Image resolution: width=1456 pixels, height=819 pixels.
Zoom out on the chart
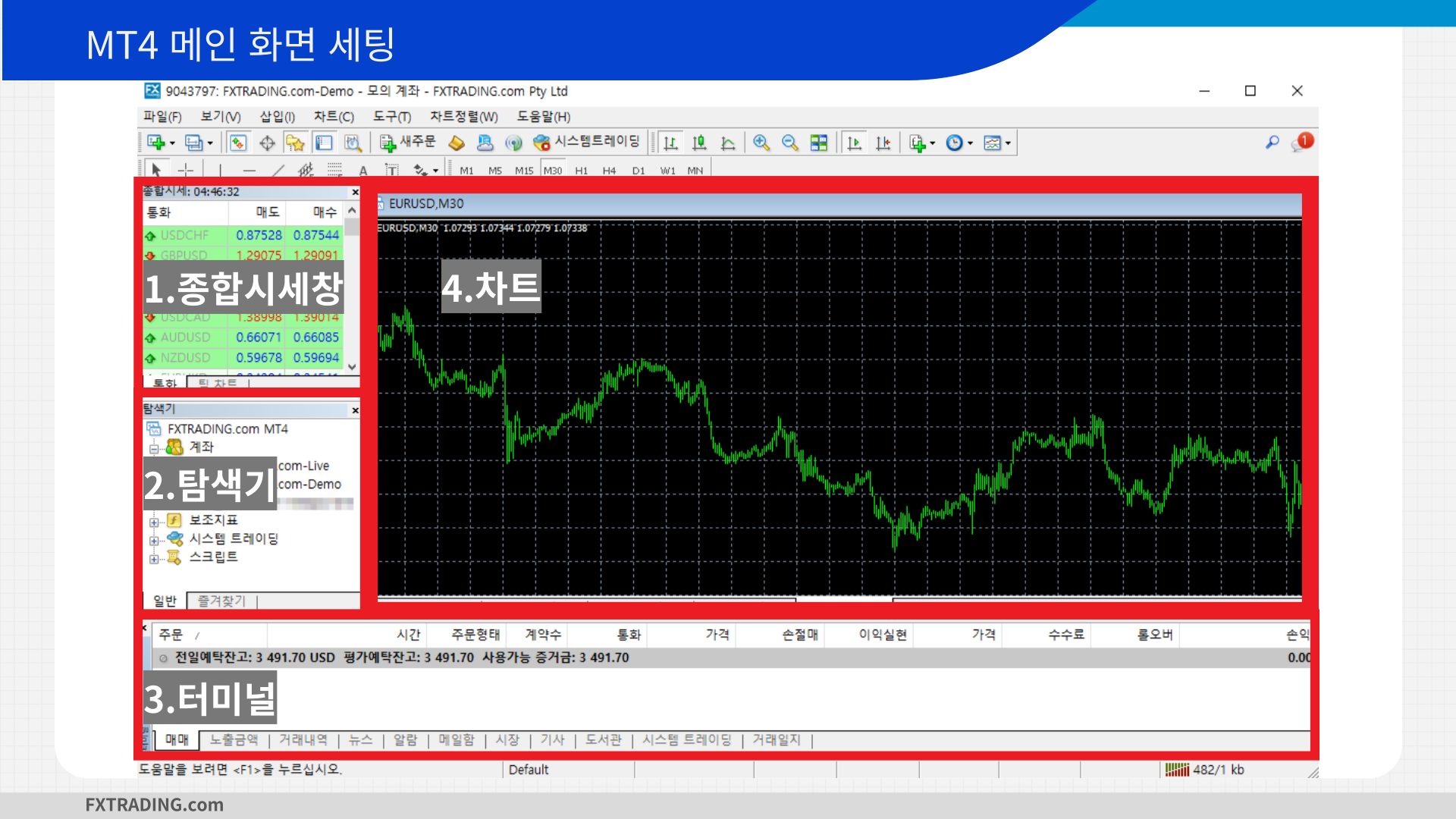coord(790,143)
